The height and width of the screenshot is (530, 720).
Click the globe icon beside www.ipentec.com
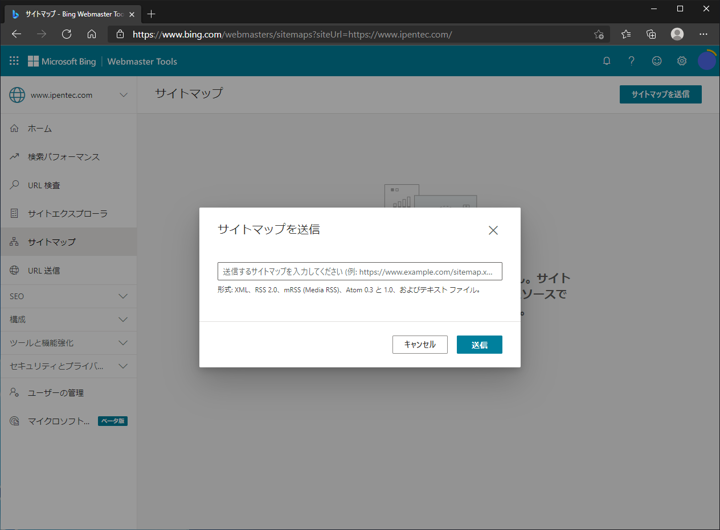point(17,95)
